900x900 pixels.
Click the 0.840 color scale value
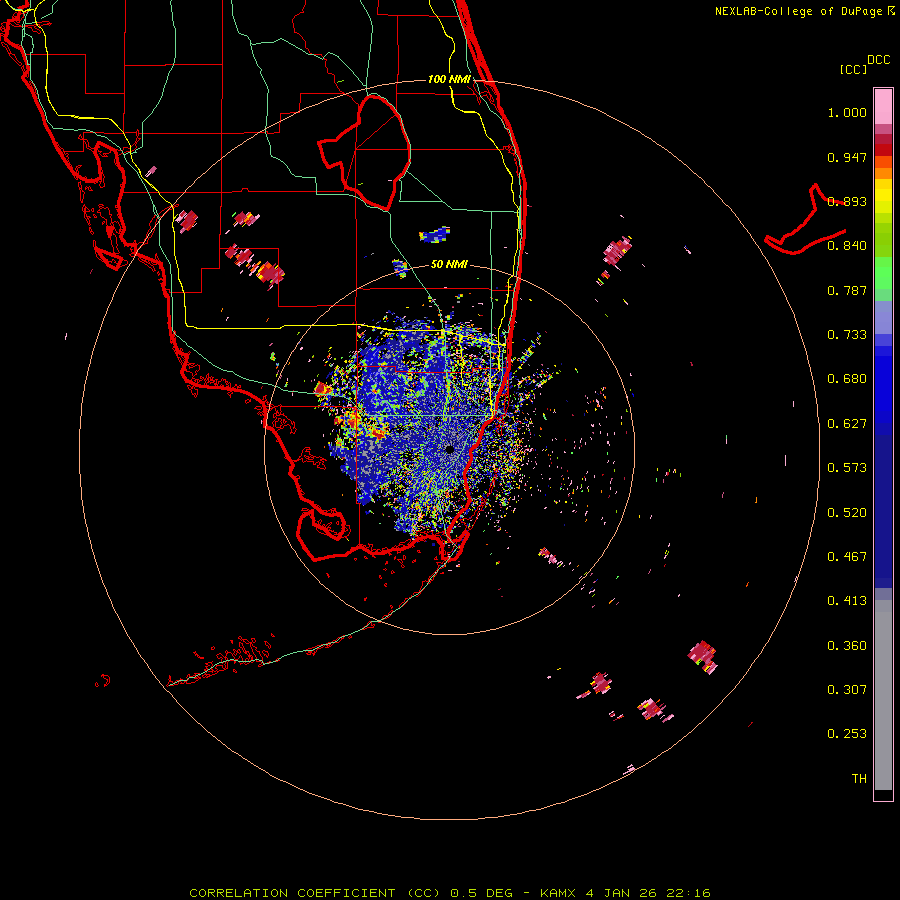click(x=847, y=246)
